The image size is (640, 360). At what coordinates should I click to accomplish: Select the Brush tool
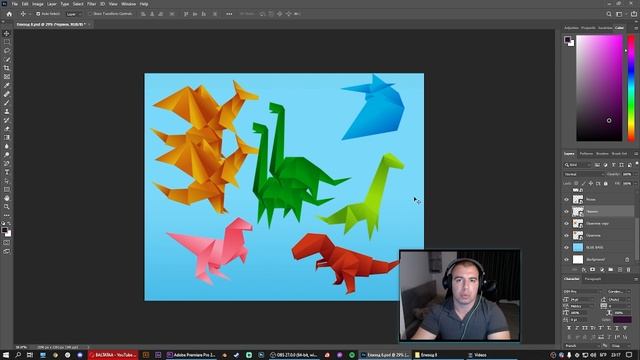click(x=7, y=102)
